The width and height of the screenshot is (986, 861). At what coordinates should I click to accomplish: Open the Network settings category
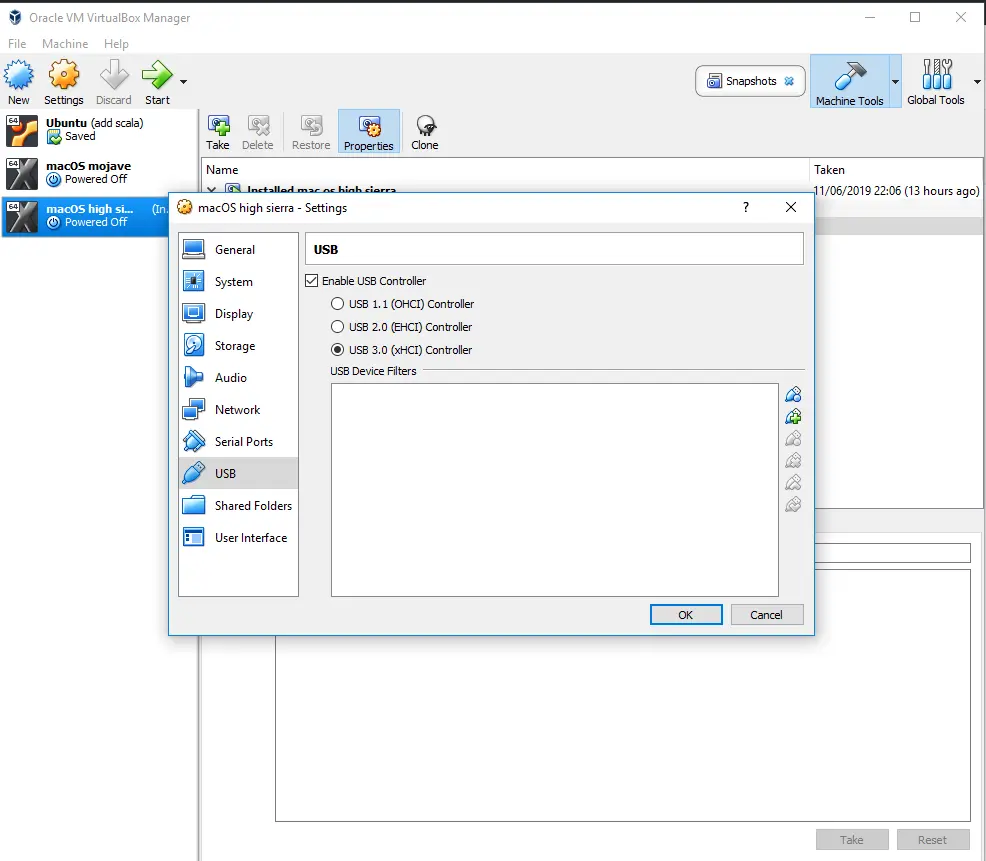[238, 409]
